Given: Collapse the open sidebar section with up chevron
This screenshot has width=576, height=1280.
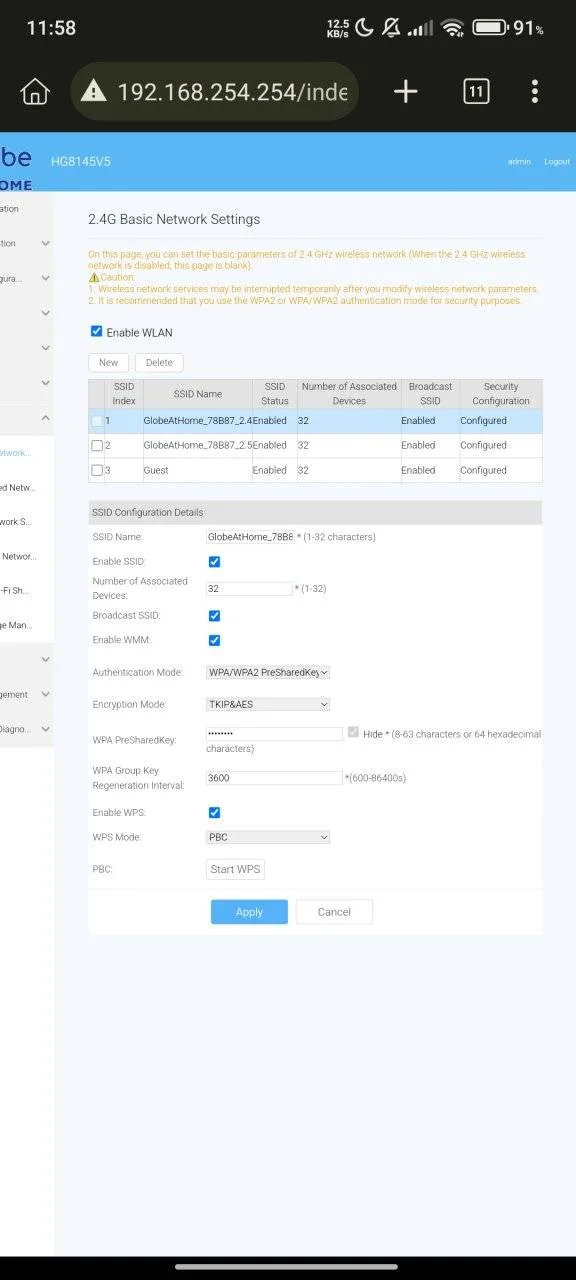Looking at the screenshot, I should pos(45,418).
